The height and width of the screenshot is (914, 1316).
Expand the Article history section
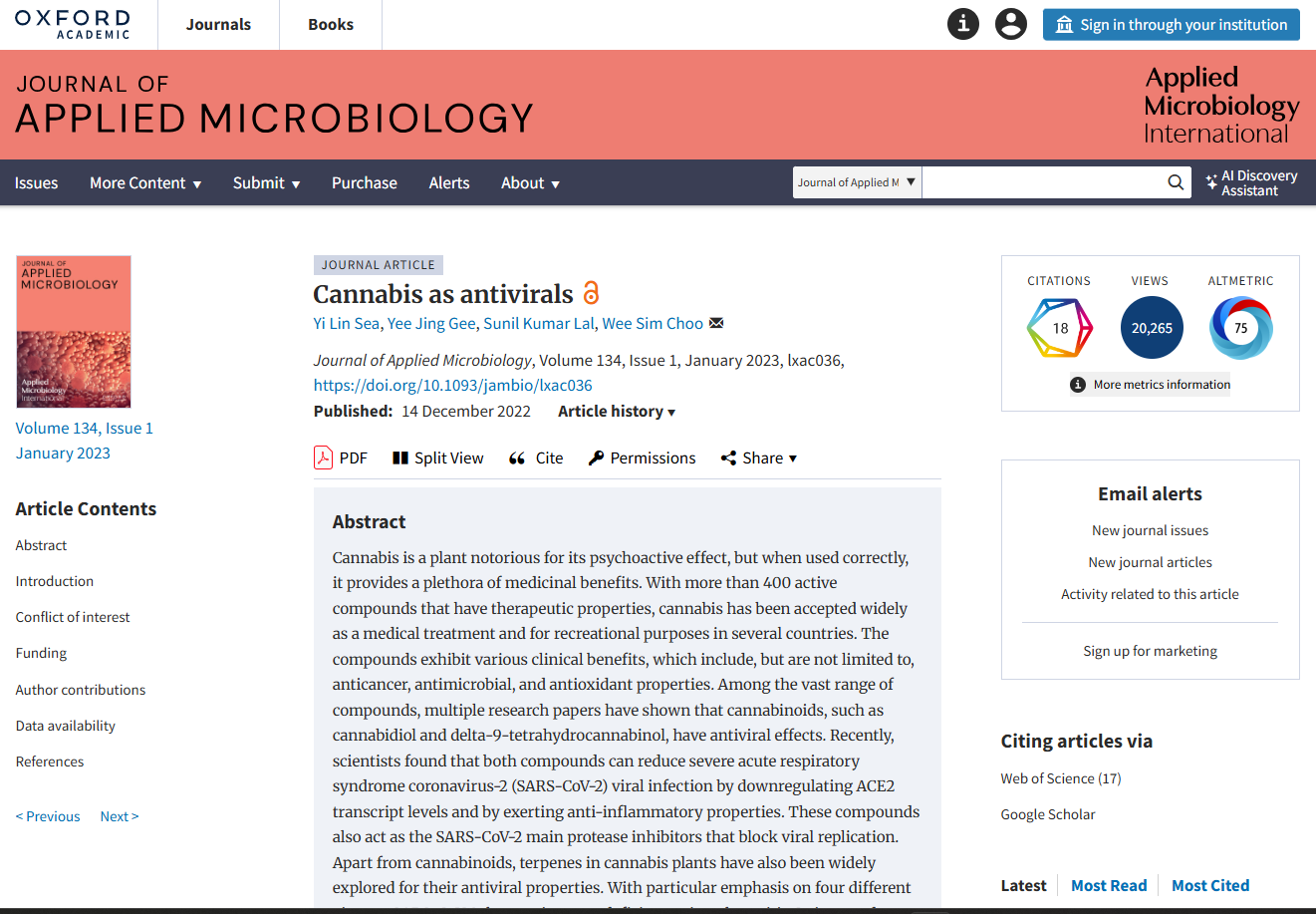[x=617, y=412]
